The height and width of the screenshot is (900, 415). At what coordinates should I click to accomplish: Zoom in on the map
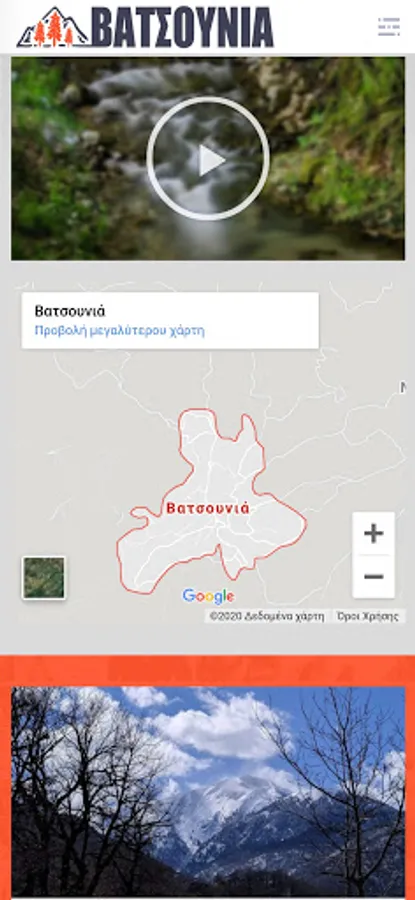pos(374,534)
